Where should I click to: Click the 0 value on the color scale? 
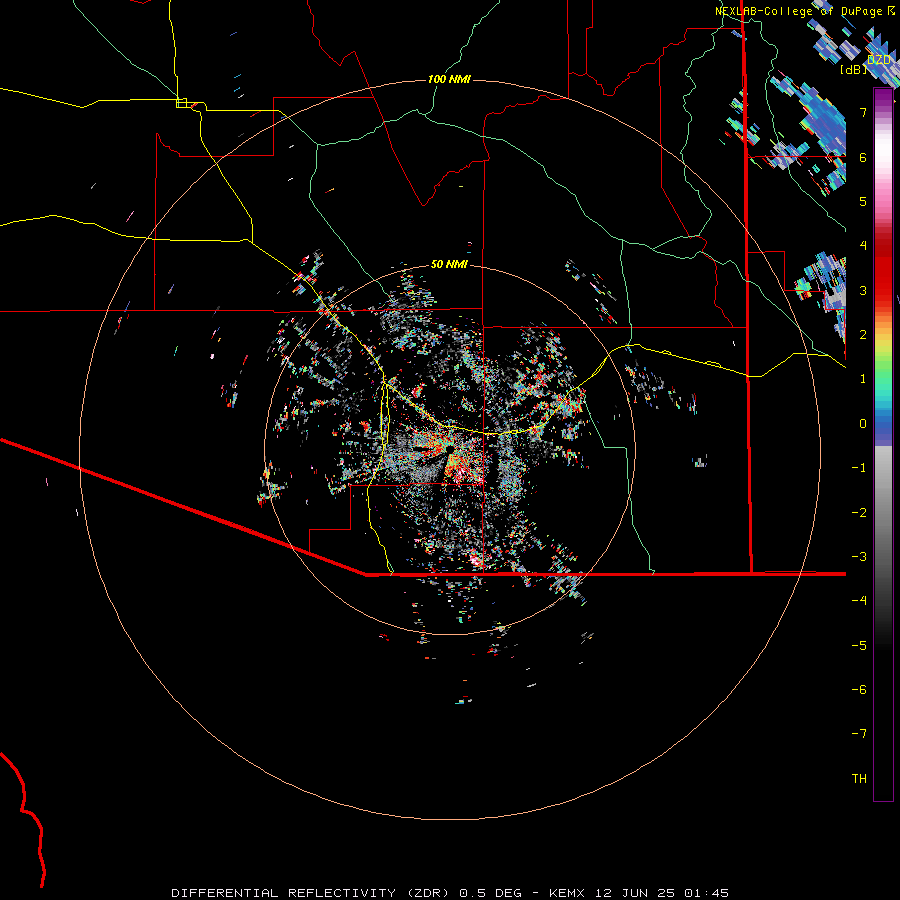click(863, 424)
